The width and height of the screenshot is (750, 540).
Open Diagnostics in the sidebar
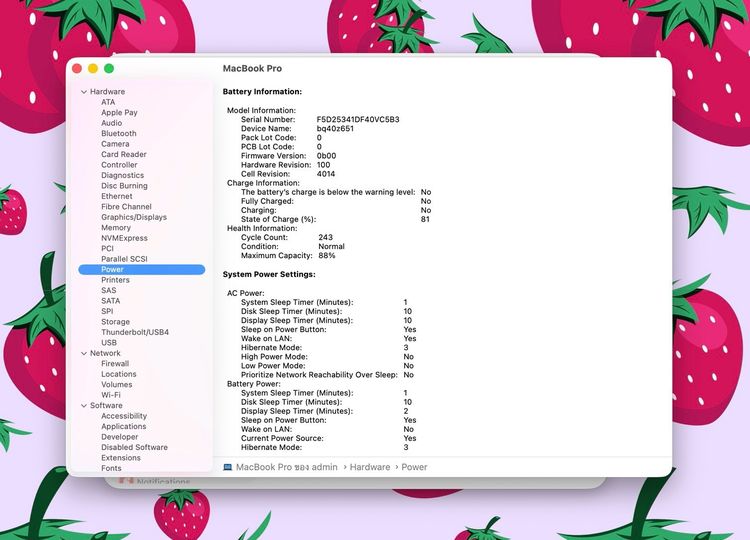[x=122, y=176]
